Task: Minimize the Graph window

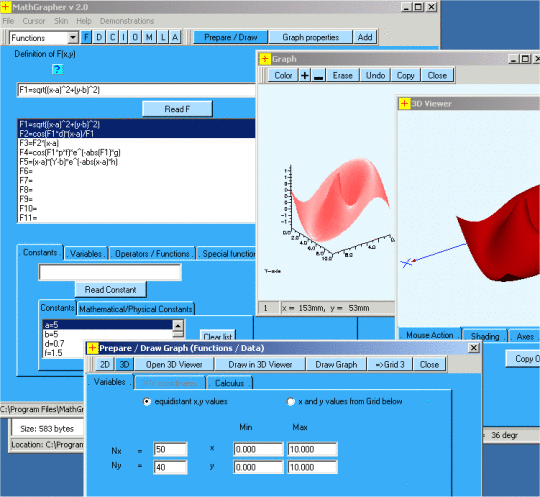Action: 513,59
